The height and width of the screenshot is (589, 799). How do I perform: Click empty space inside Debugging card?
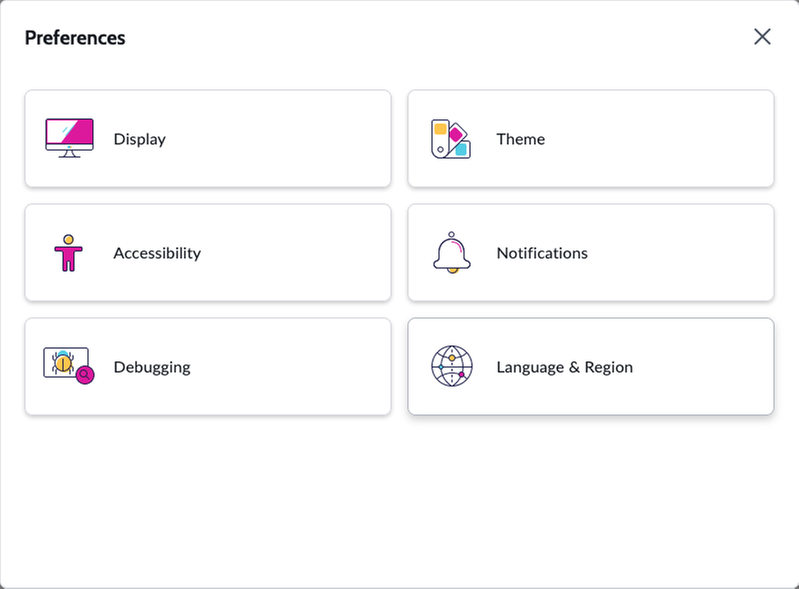pyautogui.click(x=290, y=367)
